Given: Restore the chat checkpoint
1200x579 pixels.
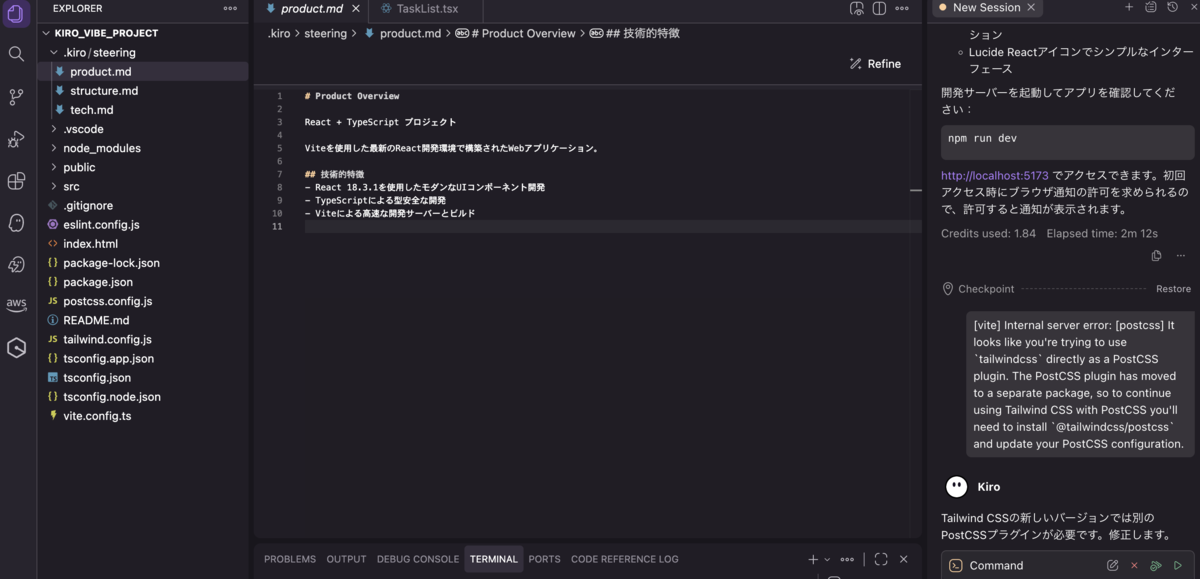Looking at the screenshot, I should 1173,289.
